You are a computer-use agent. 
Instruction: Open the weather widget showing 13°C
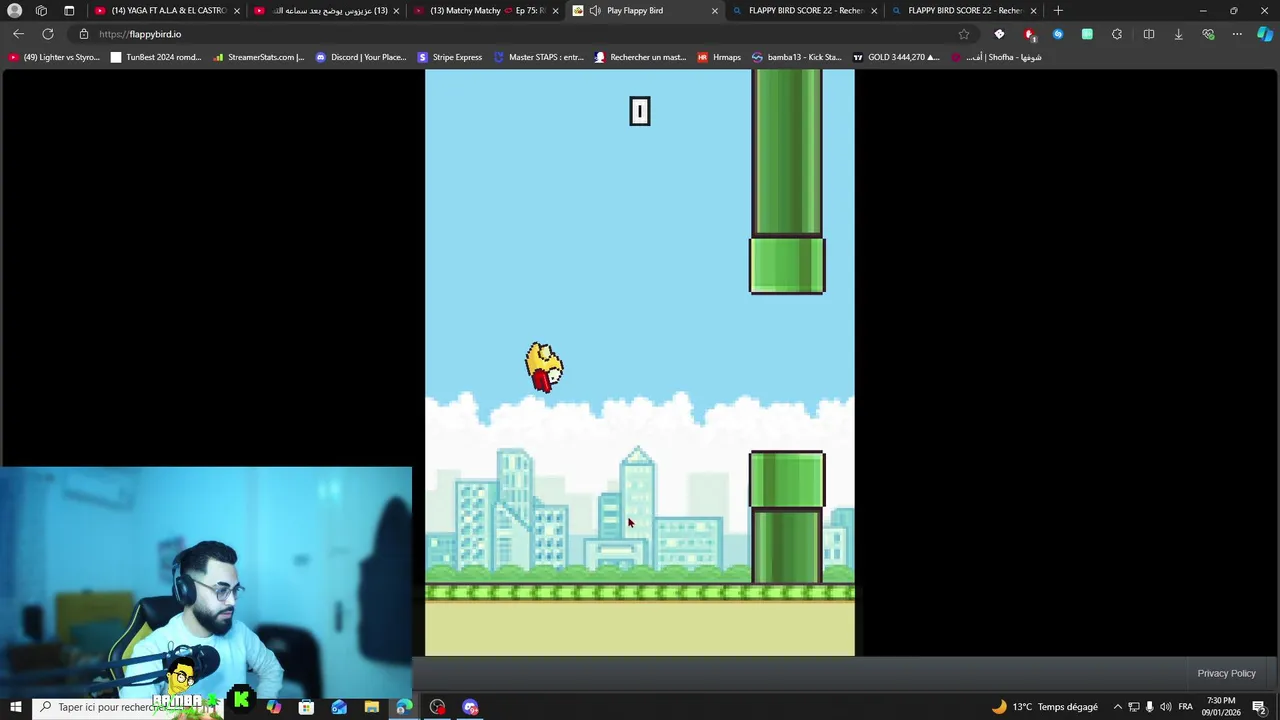click(1044, 707)
